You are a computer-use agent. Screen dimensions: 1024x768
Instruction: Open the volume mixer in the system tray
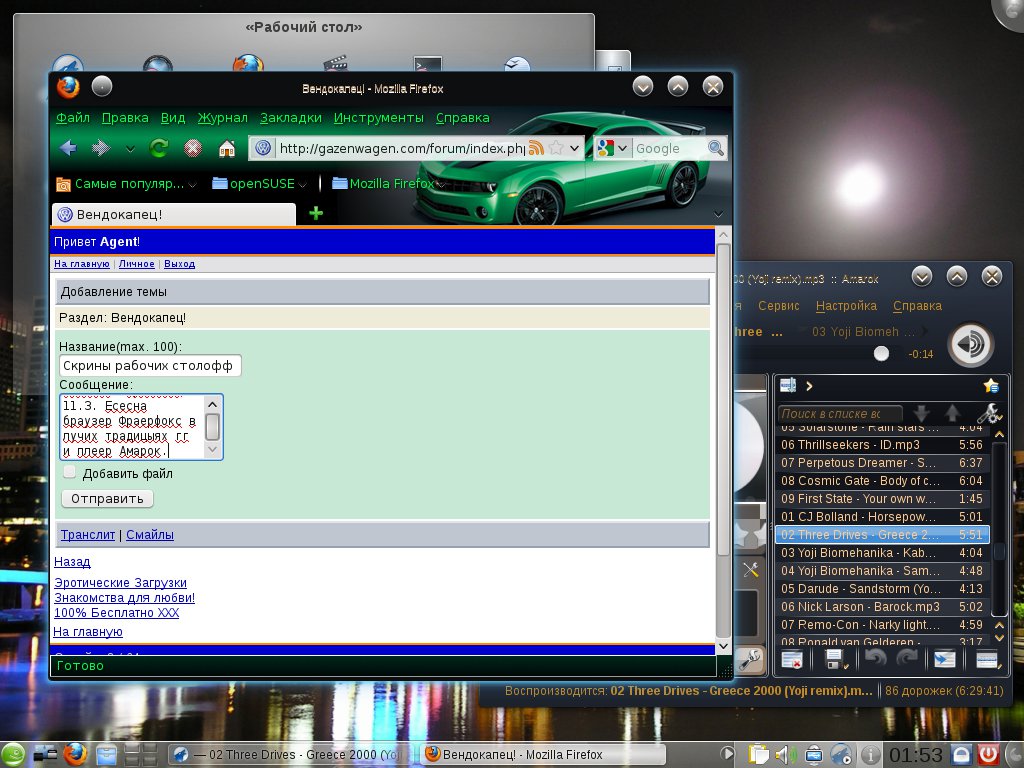[784, 756]
